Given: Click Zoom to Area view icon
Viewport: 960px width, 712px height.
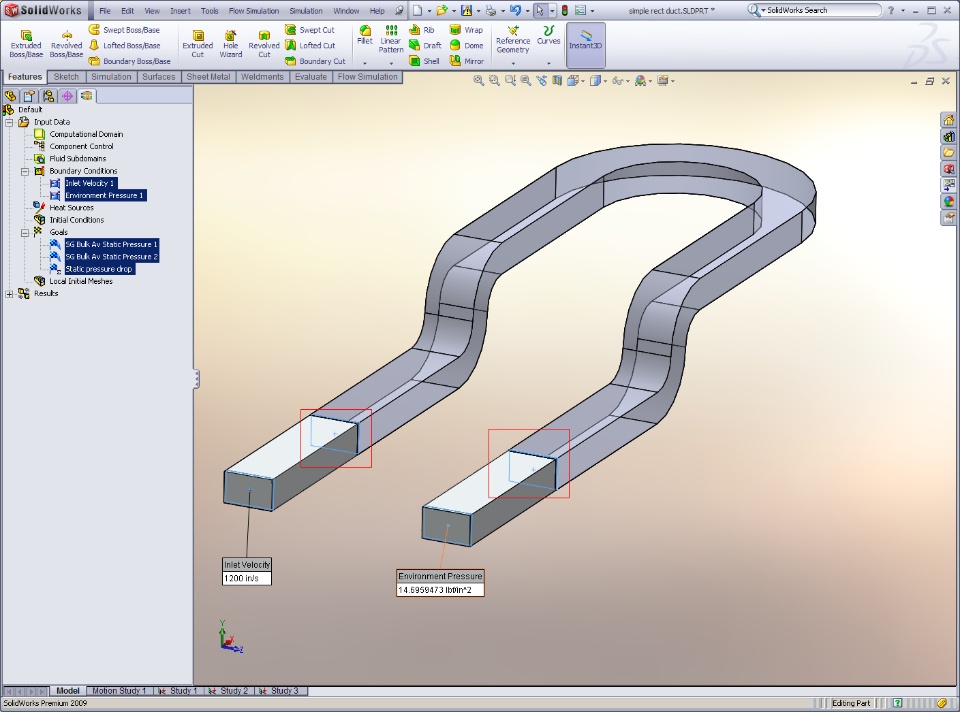Looking at the screenshot, I should (x=494, y=81).
